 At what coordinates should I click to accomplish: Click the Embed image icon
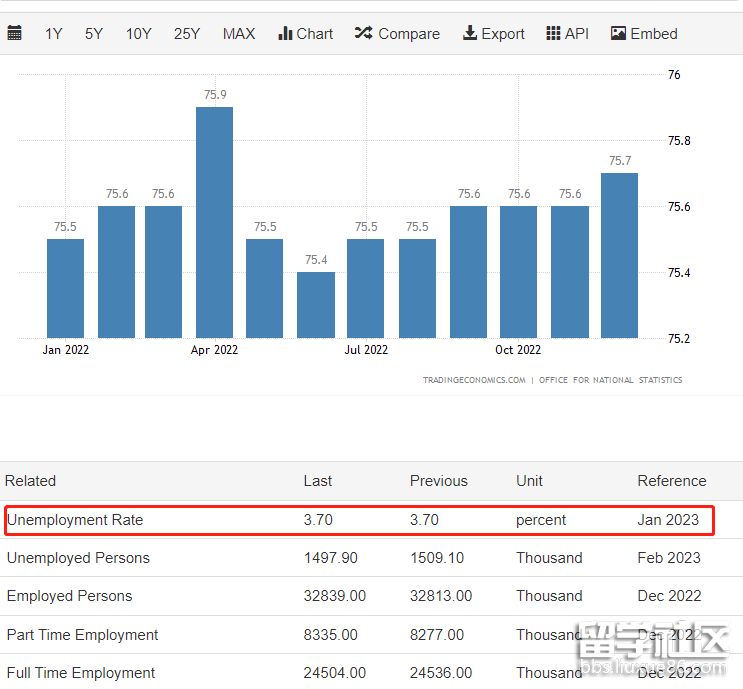pos(618,33)
